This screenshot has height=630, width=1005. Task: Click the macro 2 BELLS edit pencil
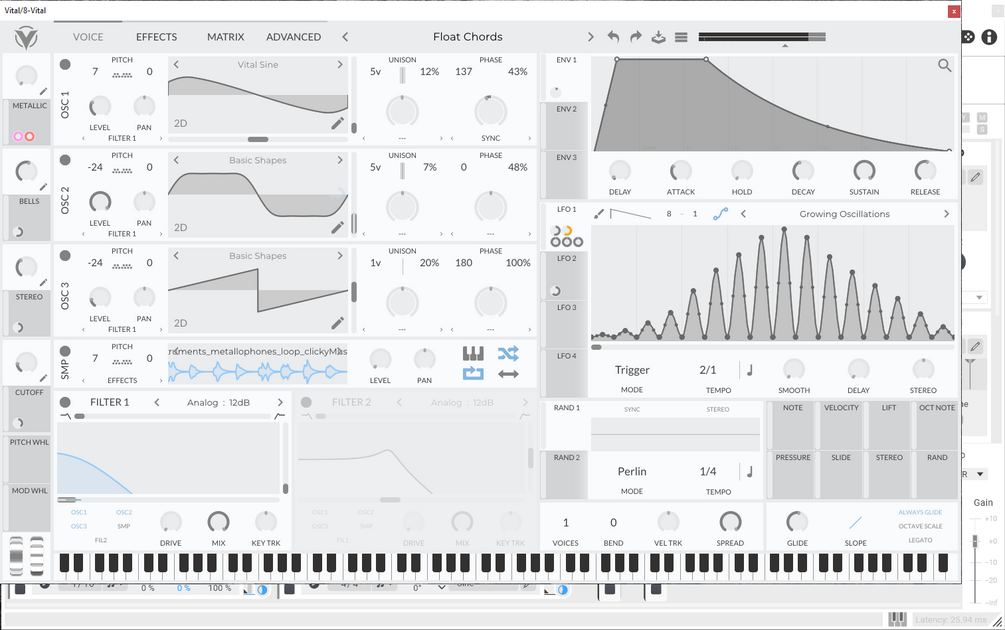coord(43,187)
